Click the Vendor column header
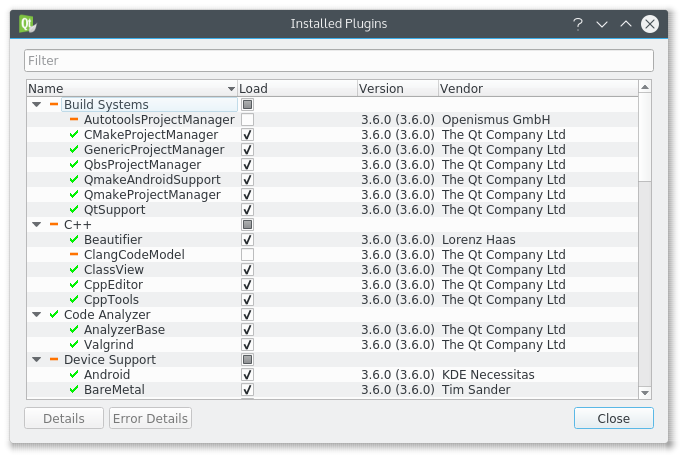Screen dimensions: 684x459 (538, 89)
